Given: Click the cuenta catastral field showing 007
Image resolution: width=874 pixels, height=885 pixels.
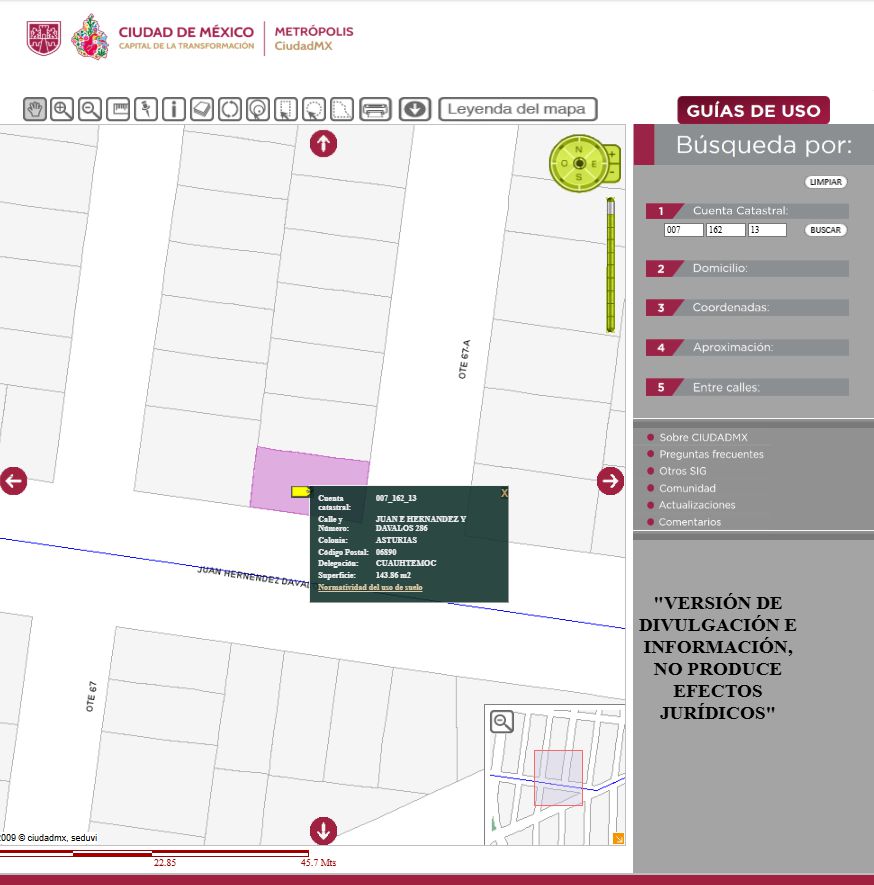Looking at the screenshot, I should (x=682, y=229).
